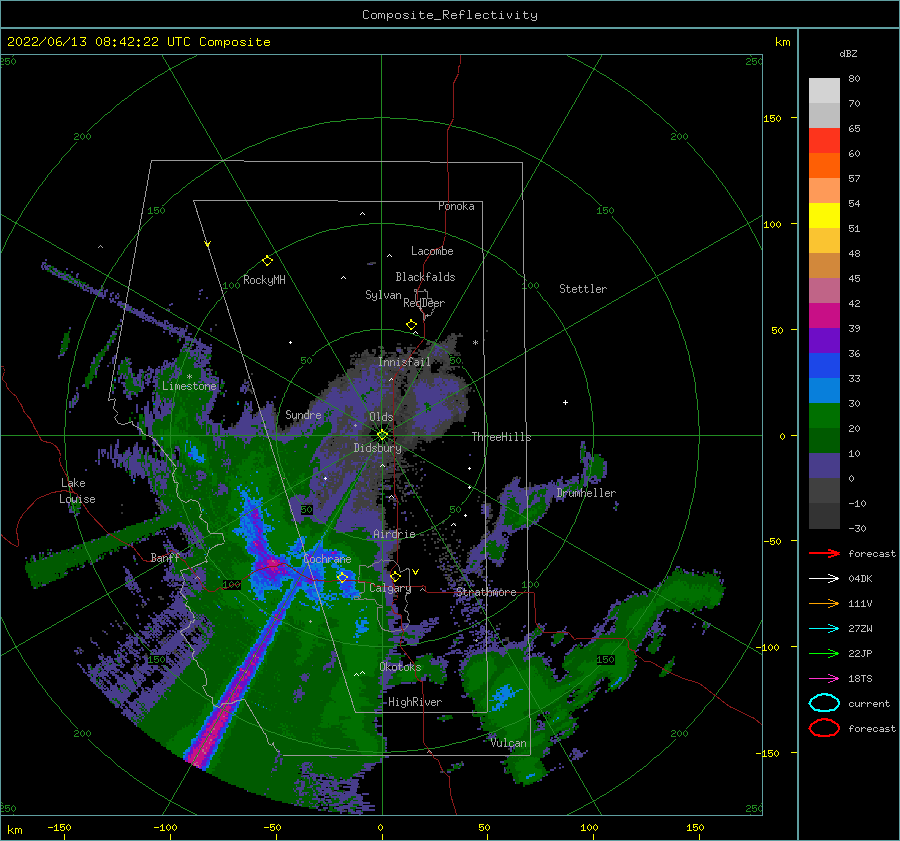
Task: Click the cyan current ellipse in the legend
Action: [x=824, y=703]
